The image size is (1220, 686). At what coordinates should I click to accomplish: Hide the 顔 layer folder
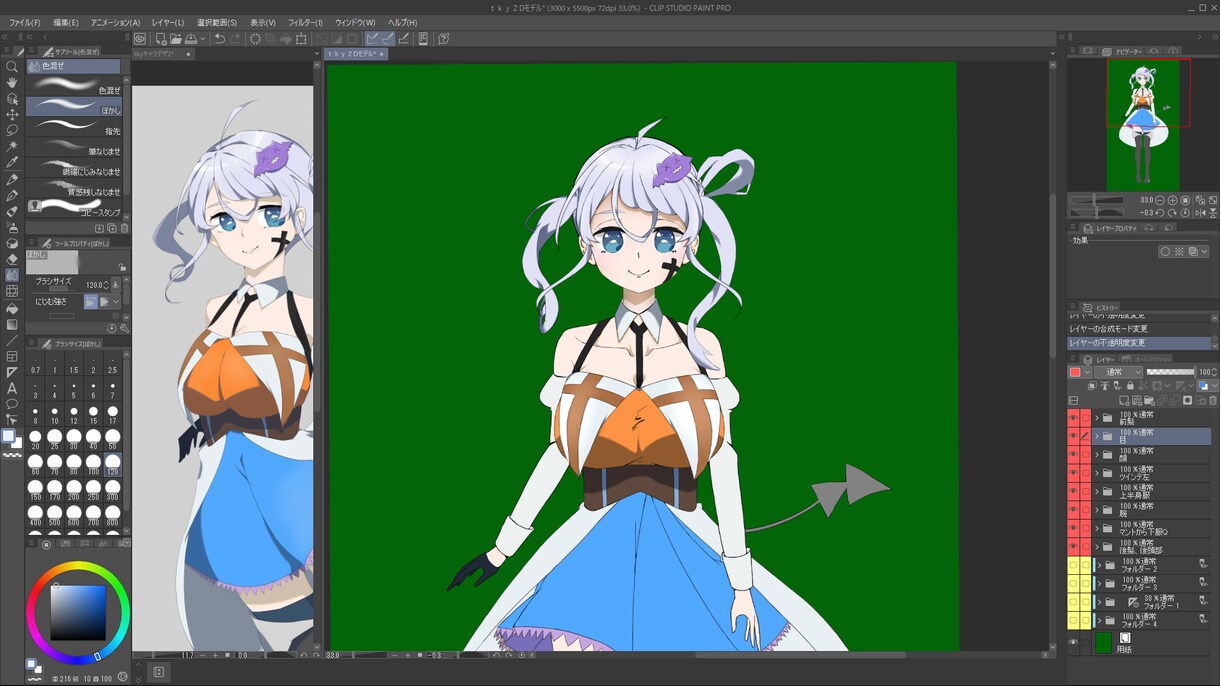point(1073,455)
